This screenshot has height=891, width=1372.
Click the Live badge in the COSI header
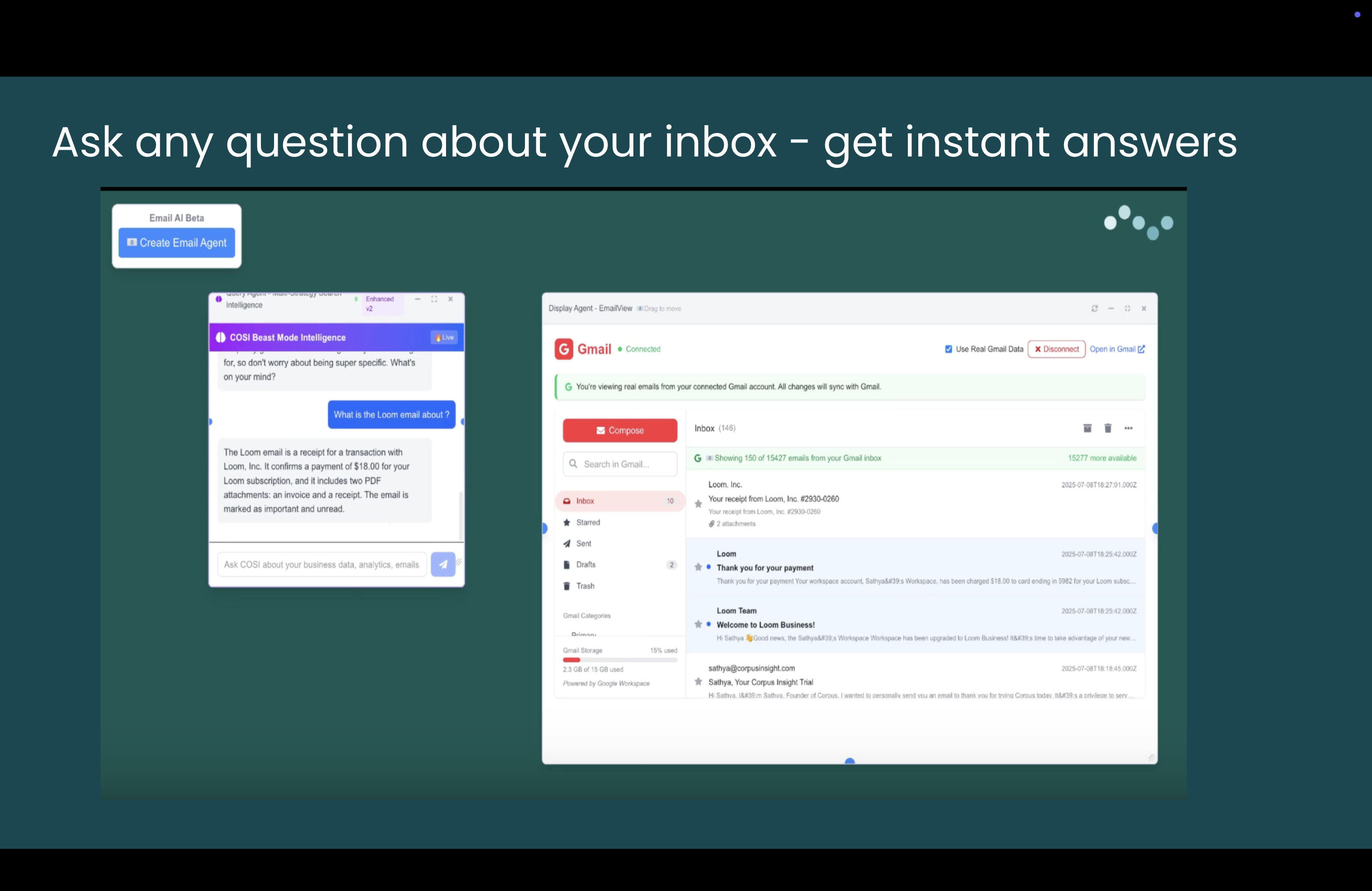(x=444, y=337)
